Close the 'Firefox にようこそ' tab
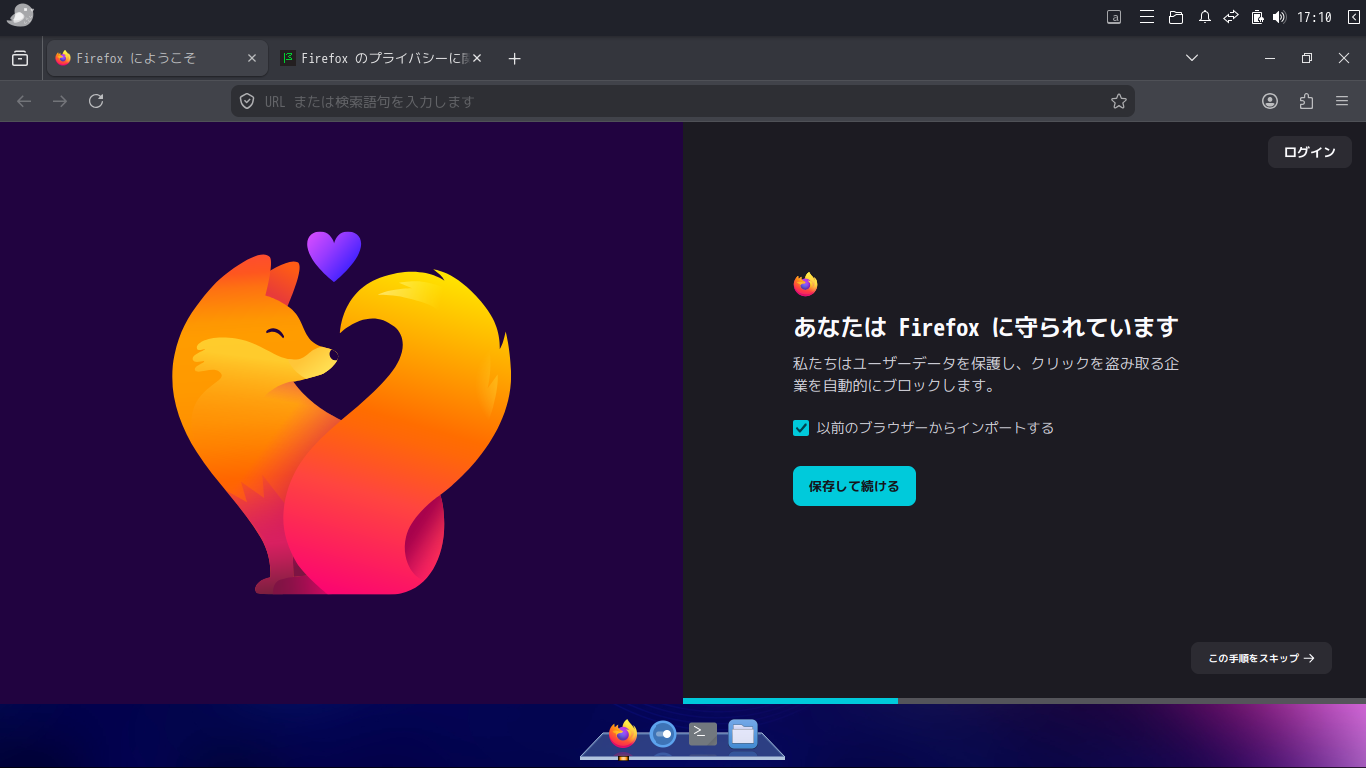 (x=252, y=59)
